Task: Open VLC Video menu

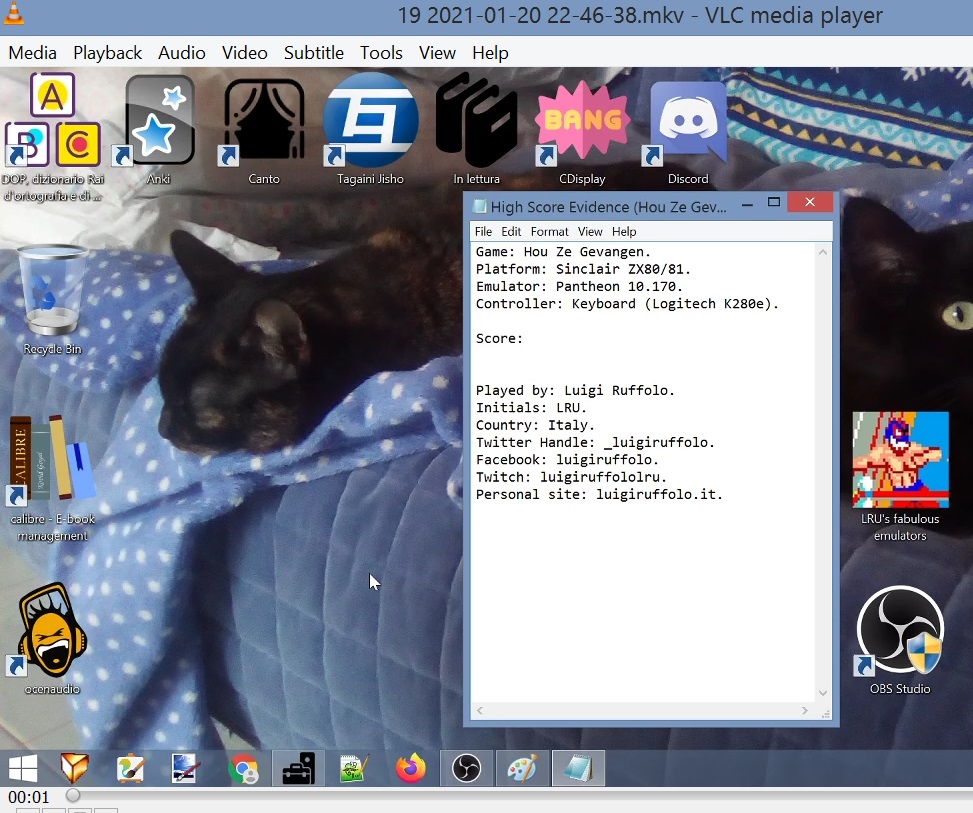Action: pyautogui.click(x=244, y=53)
